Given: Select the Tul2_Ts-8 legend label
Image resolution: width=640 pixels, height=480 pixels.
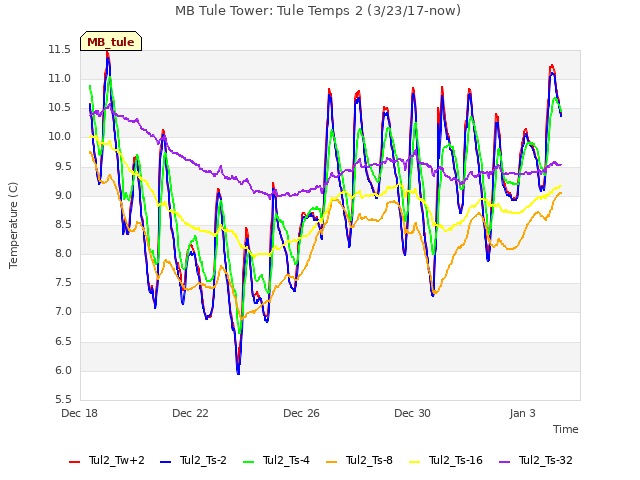Looking at the screenshot, I should tap(369, 460).
